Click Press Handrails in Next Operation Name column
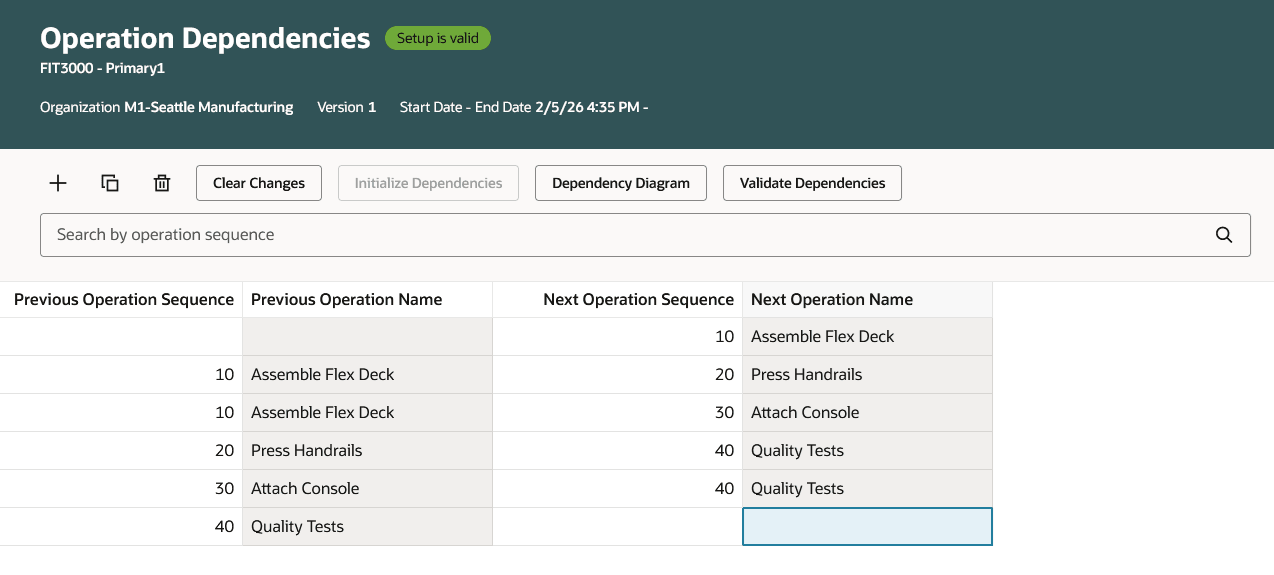Image resolution: width=1274 pixels, height=575 pixels. click(806, 375)
